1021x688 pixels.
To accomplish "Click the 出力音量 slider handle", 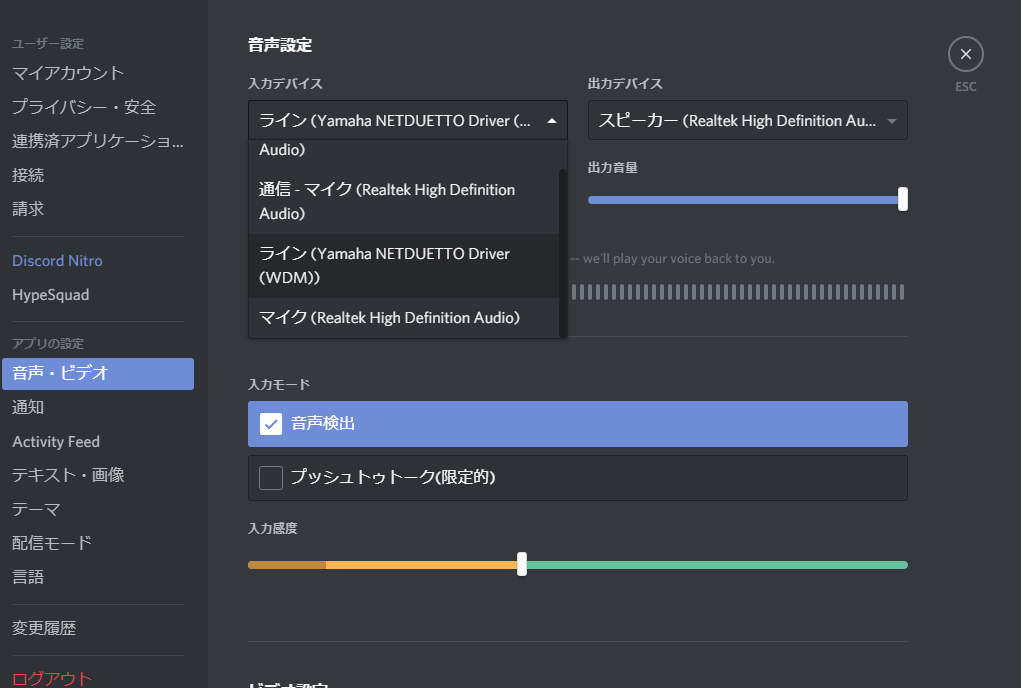I will coord(903,199).
